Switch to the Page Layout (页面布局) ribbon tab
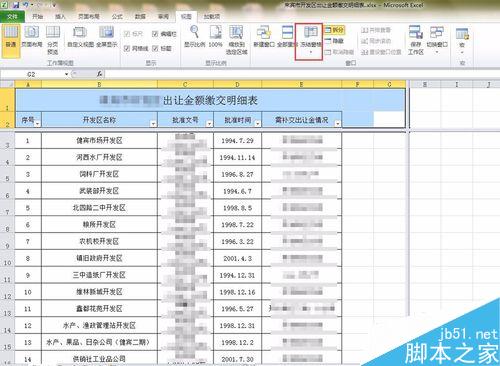This screenshot has width=500, height=366. click(89, 16)
